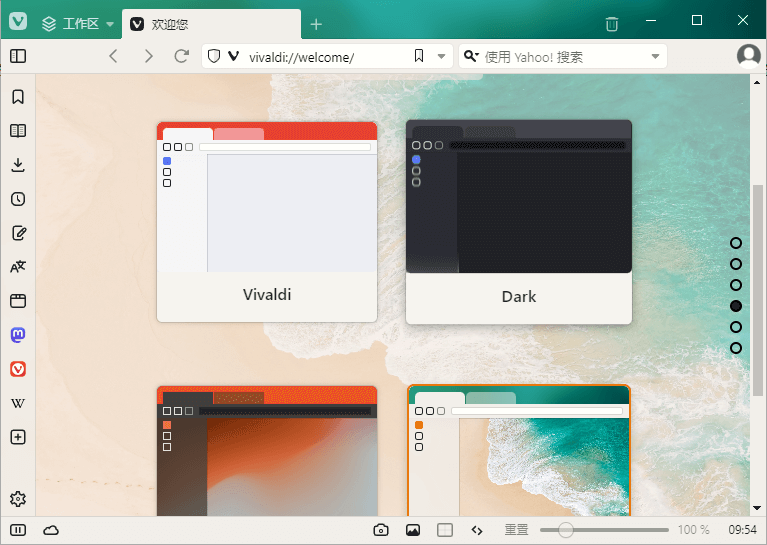Click the vertical scrollbar thumb
The height and width of the screenshot is (545, 767).
click(x=757, y=290)
